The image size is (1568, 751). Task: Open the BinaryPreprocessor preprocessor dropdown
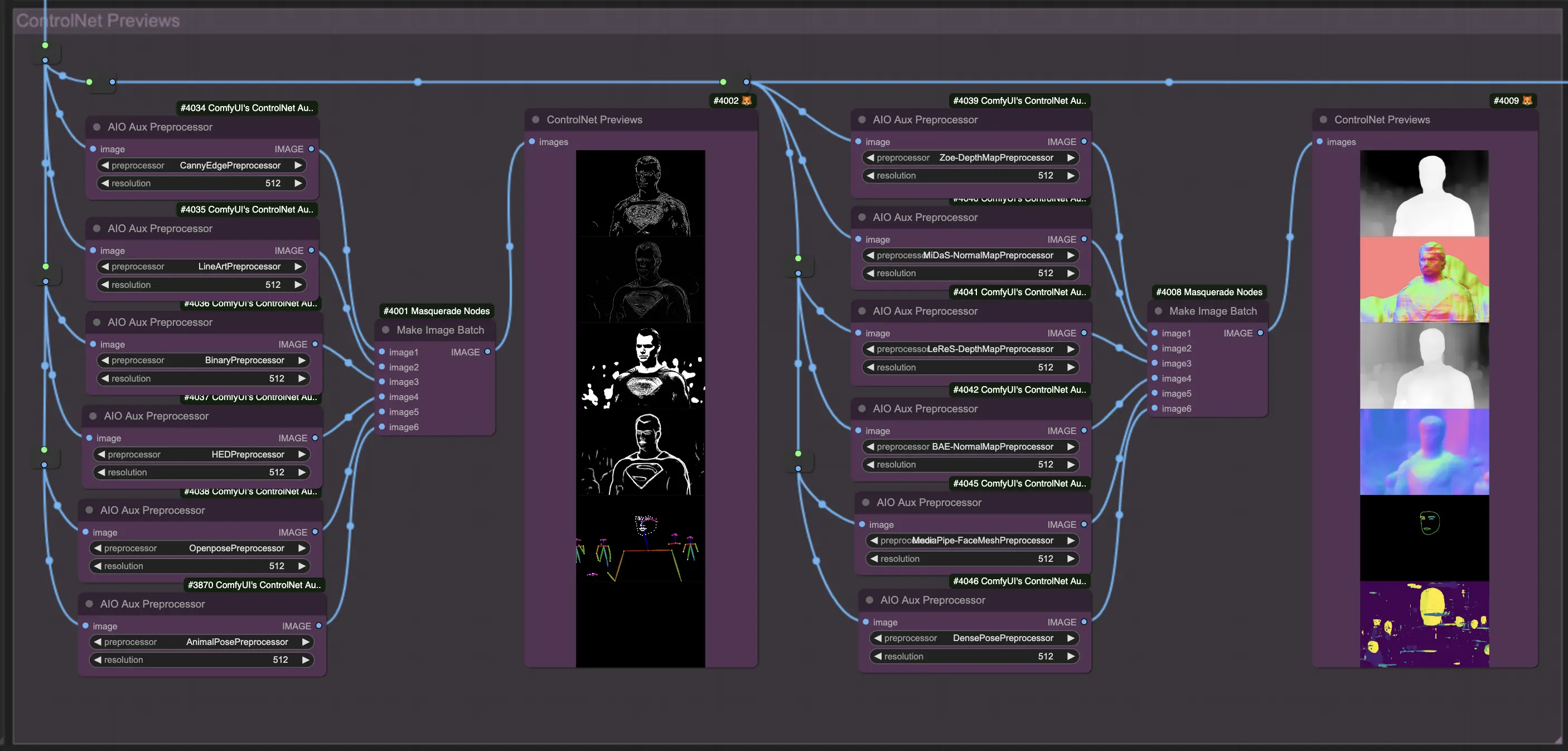(x=204, y=360)
